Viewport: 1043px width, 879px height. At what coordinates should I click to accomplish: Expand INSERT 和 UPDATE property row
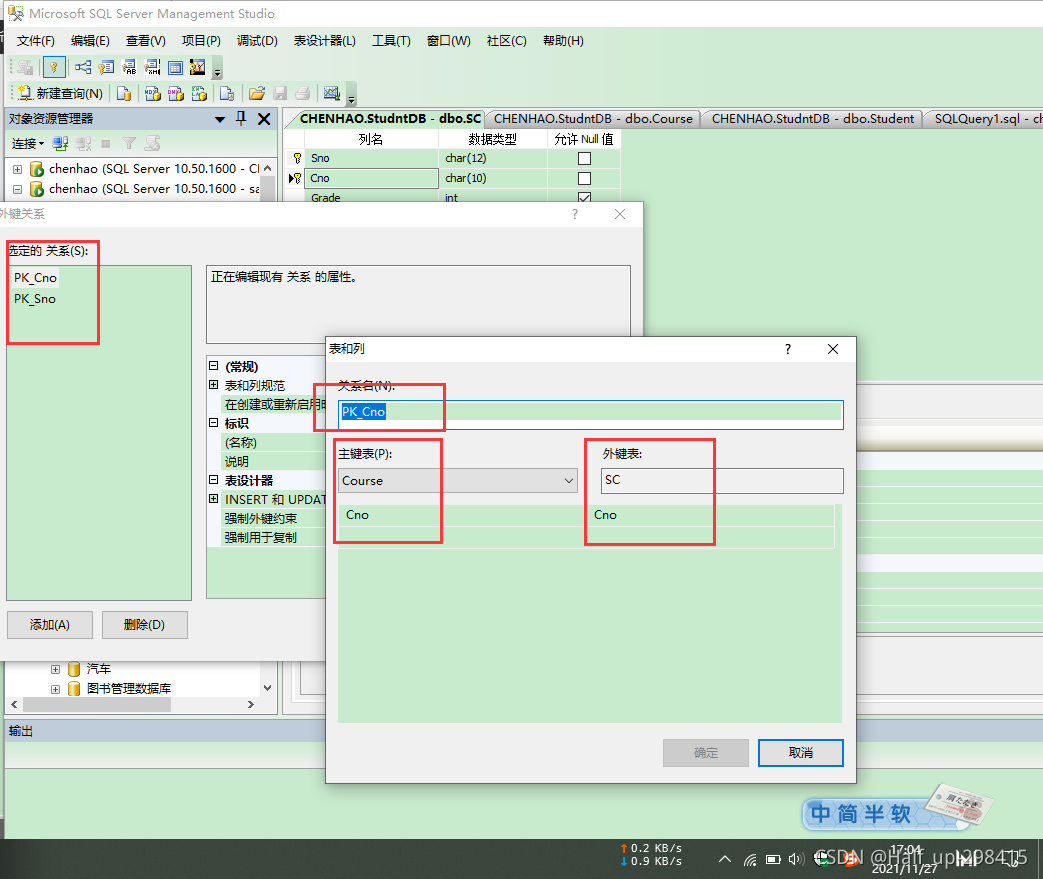pos(214,498)
